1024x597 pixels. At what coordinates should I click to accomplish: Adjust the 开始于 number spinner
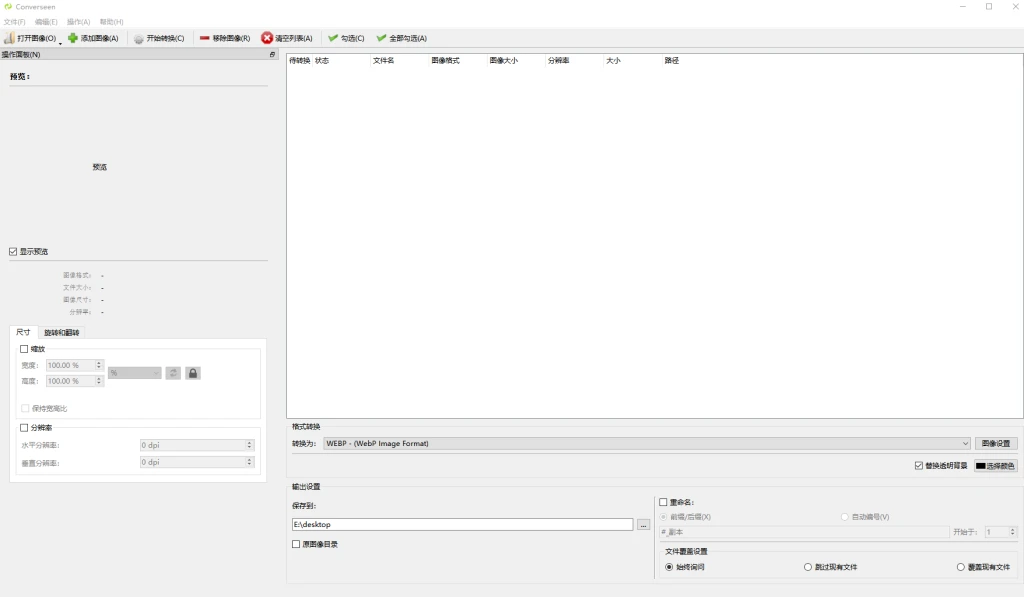(1013, 532)
